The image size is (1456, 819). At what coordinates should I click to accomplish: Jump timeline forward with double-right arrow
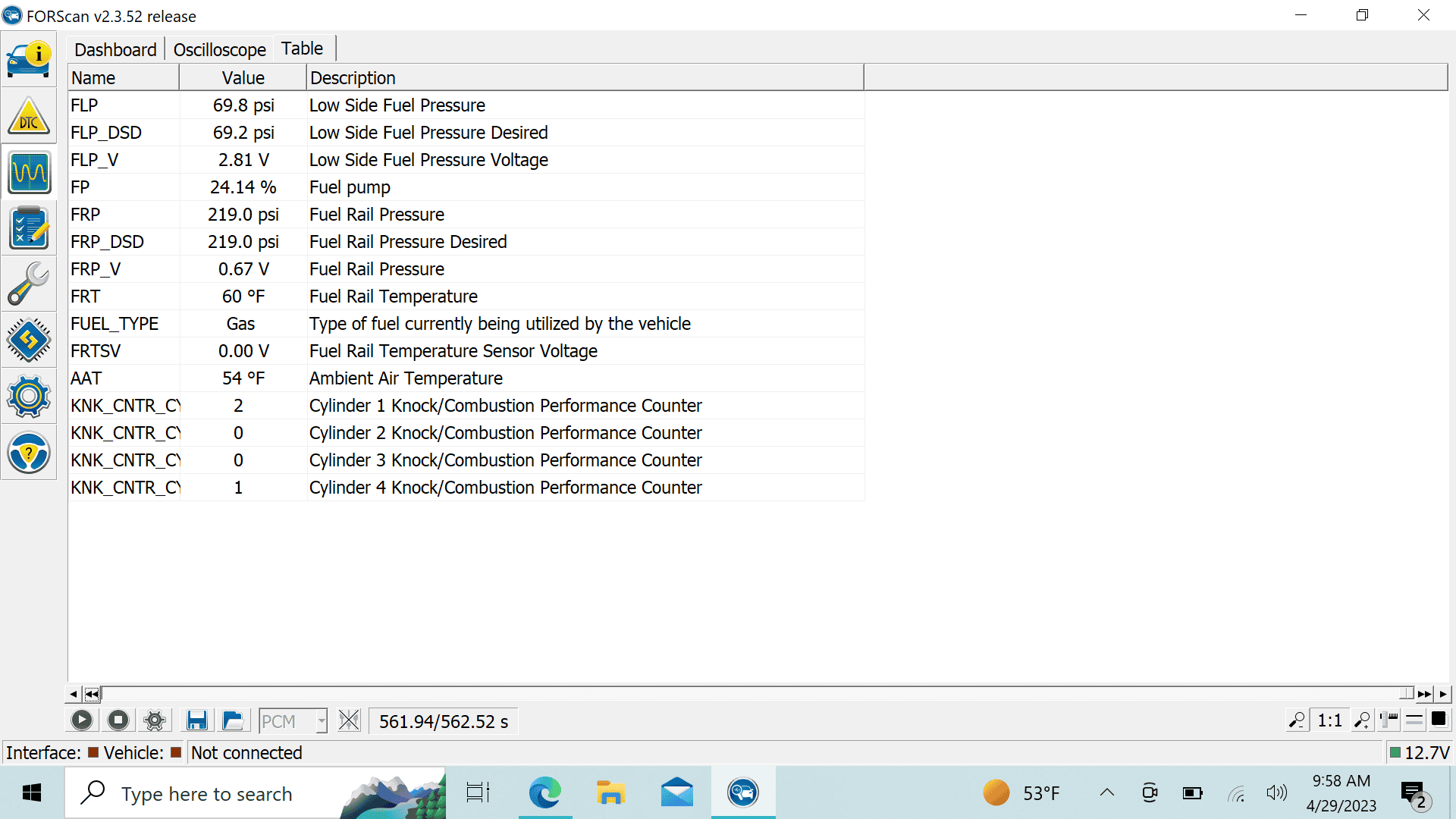coord(1425,694)
